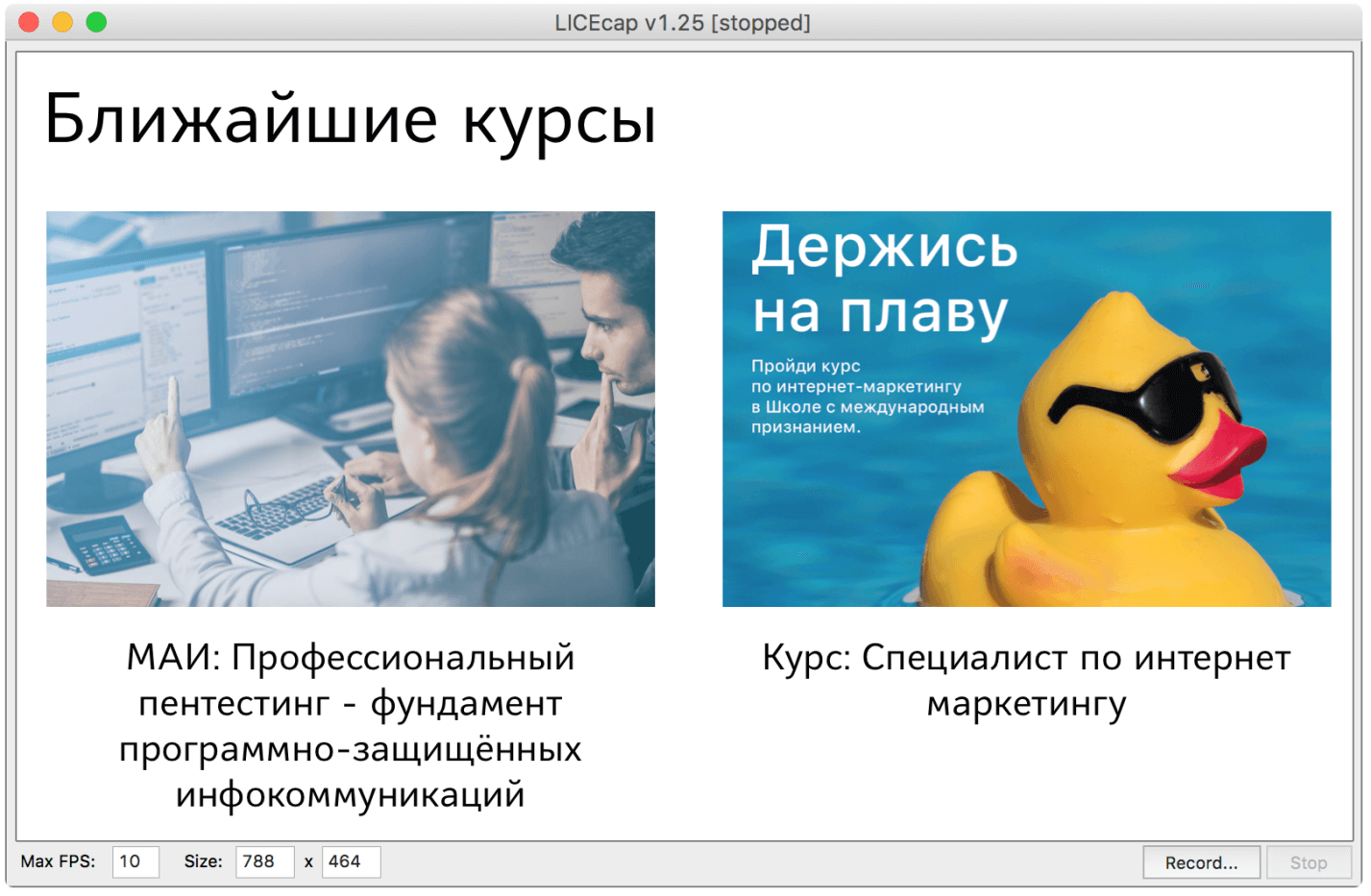
Task: Click the calculator in the left photo
Action: pos(107,545)
